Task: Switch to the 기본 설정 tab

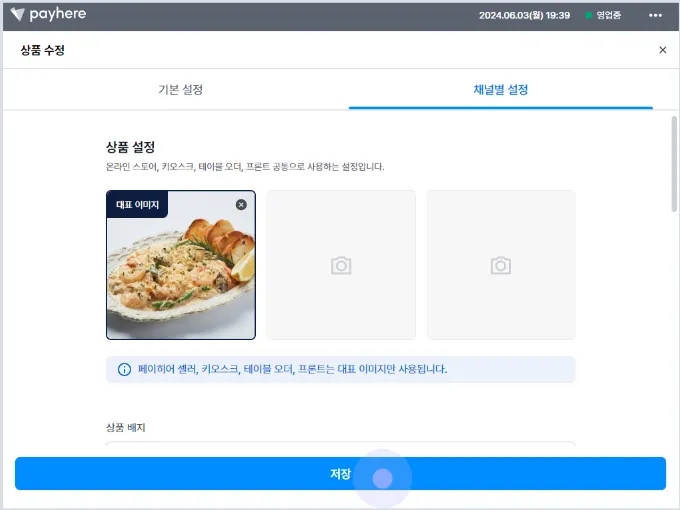Action: pos(180,90)
